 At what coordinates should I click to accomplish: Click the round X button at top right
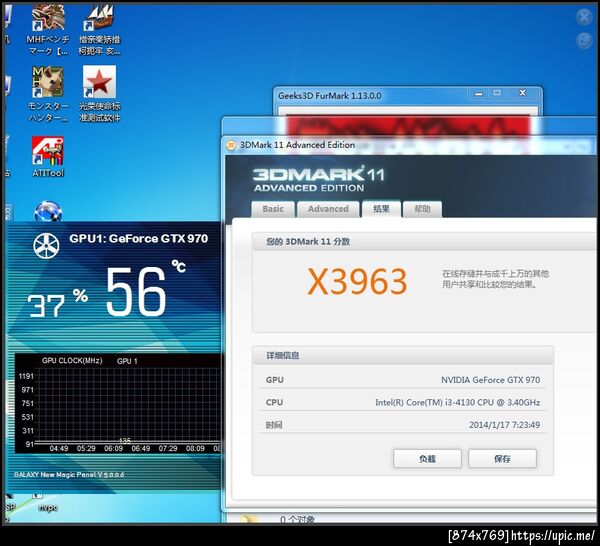(584, 17)
